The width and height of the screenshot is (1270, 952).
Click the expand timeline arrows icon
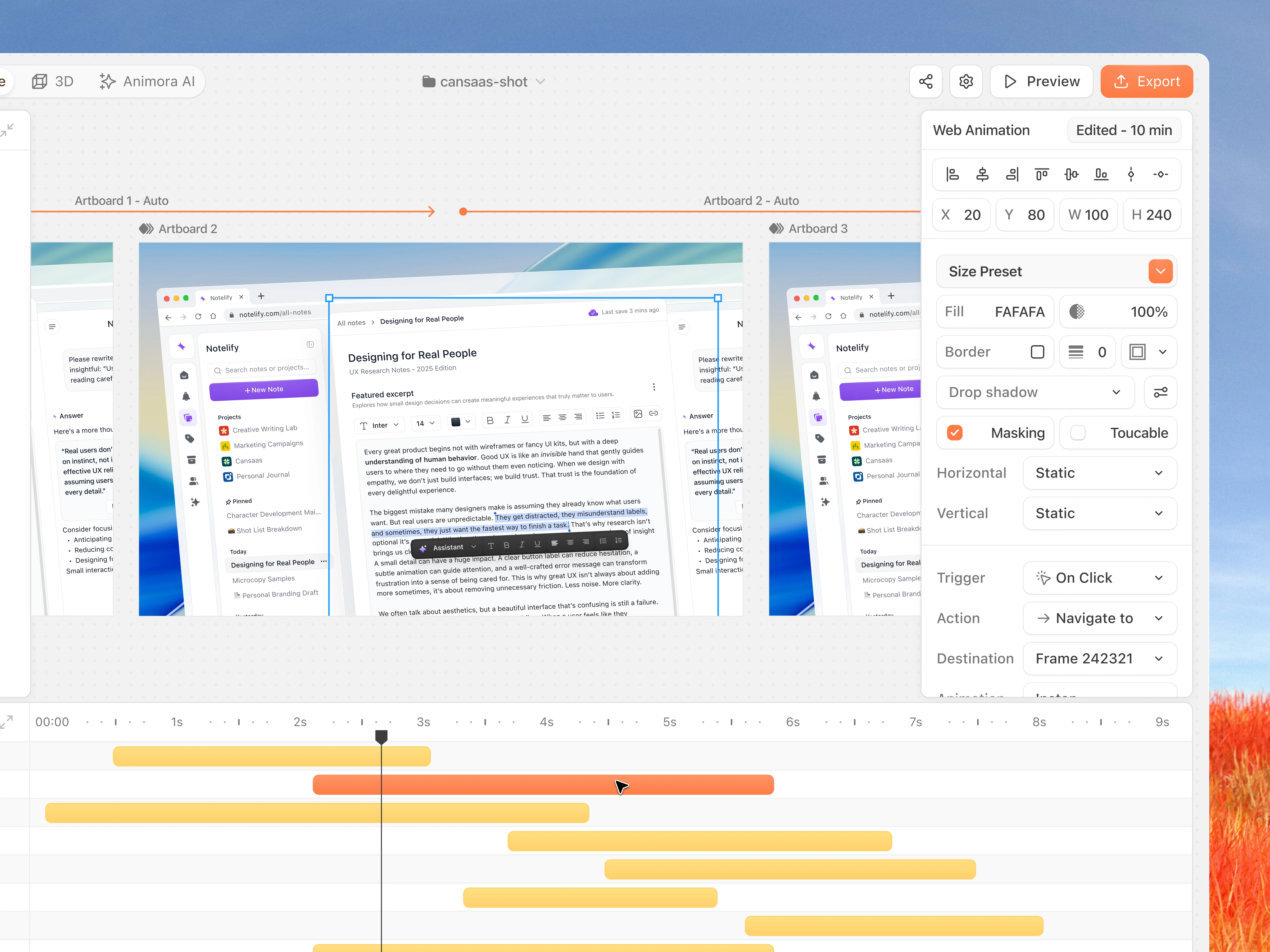pyautogui.click(x=7, y=722)
